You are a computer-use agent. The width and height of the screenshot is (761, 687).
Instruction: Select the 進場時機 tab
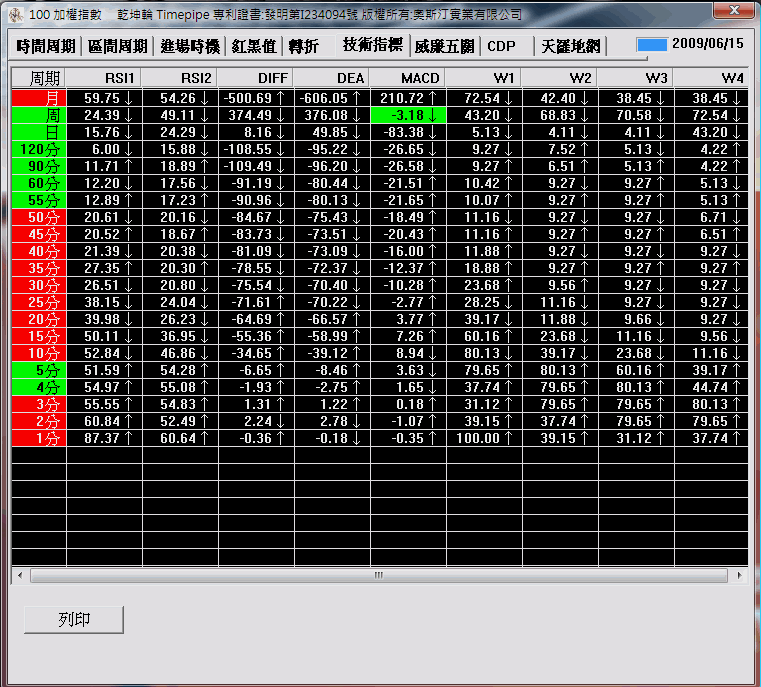(190, 46)
